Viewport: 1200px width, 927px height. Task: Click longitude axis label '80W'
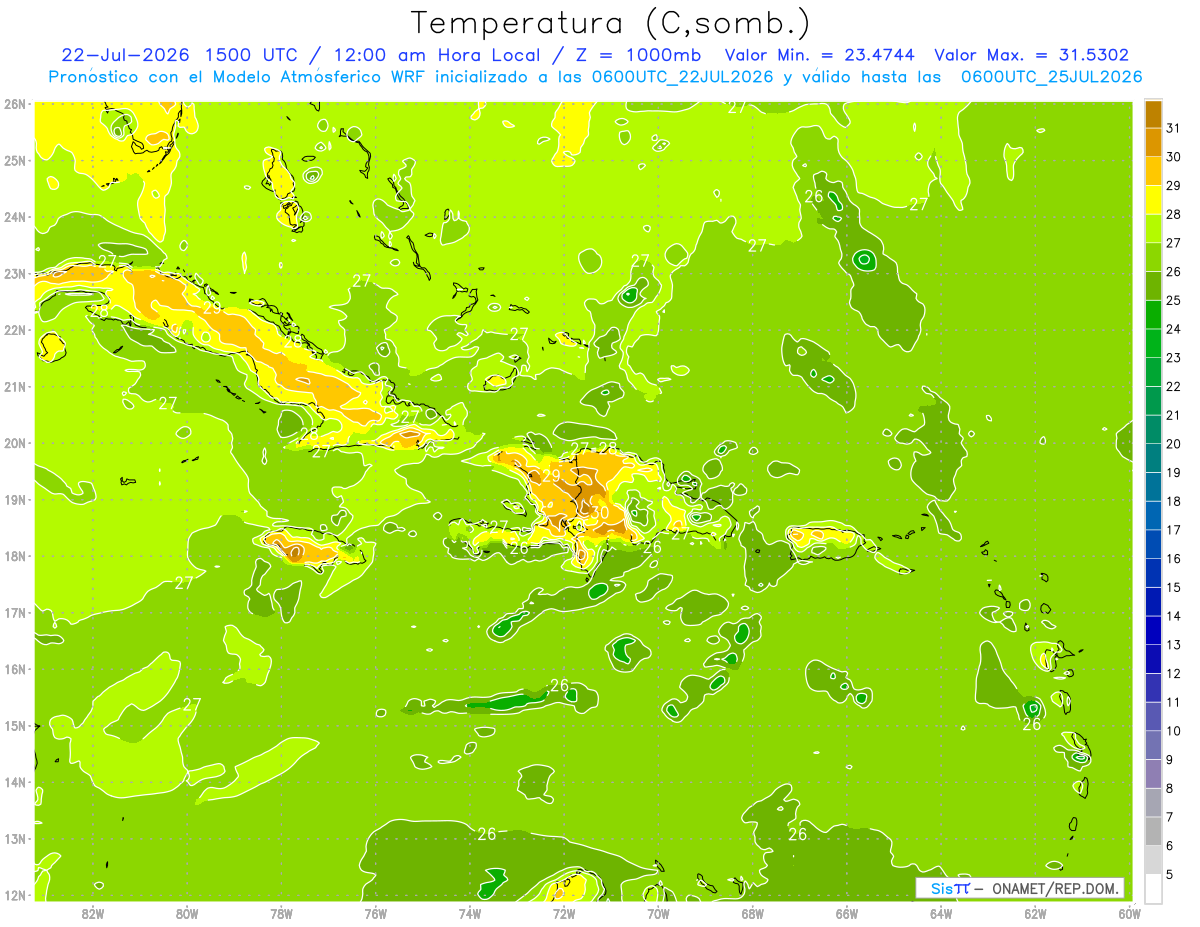187,913
